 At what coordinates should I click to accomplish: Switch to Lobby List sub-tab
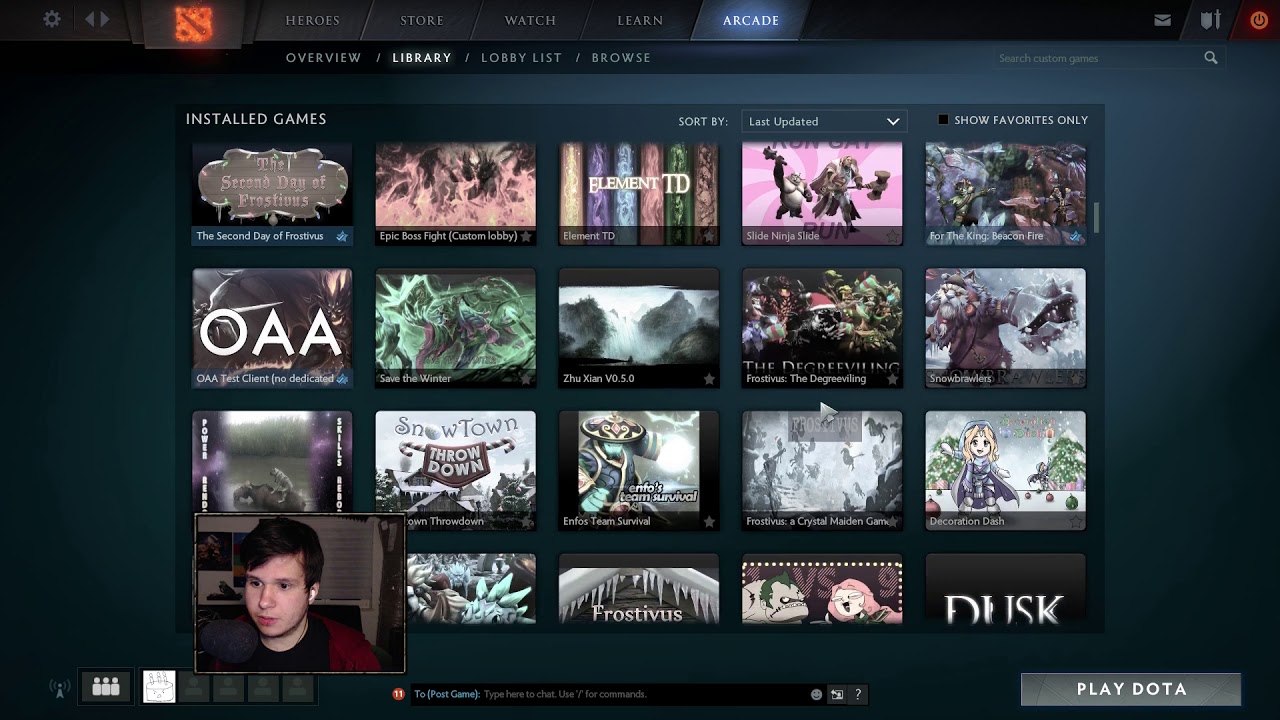click(521, 58)
